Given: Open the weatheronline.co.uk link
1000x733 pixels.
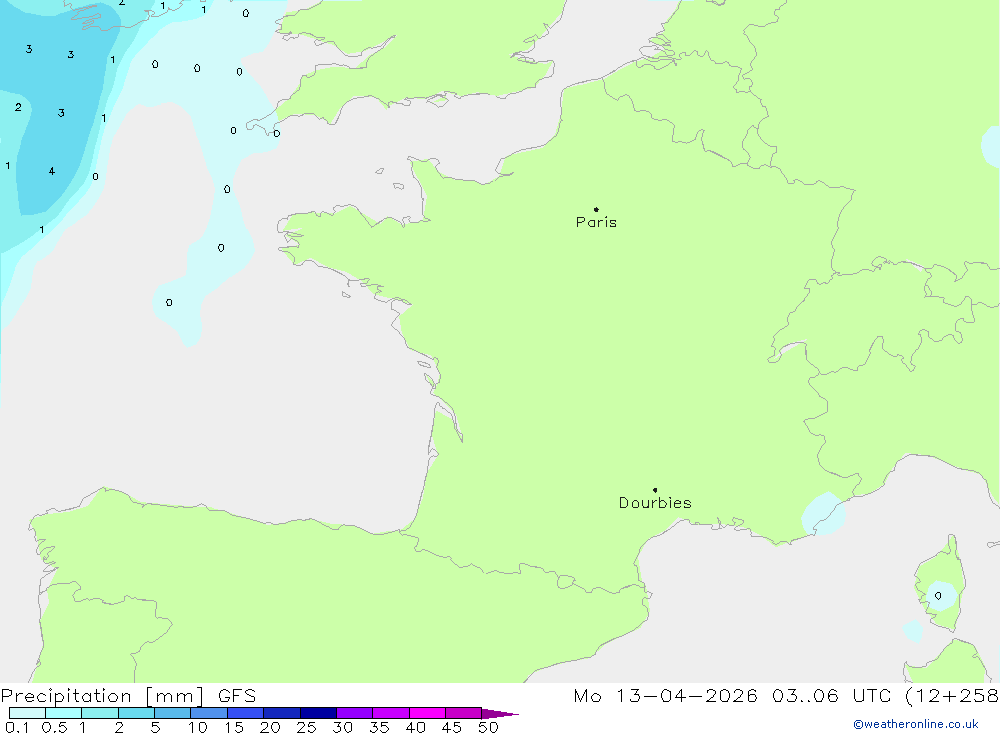Looking at the screenshot, I should click(916, 724).
